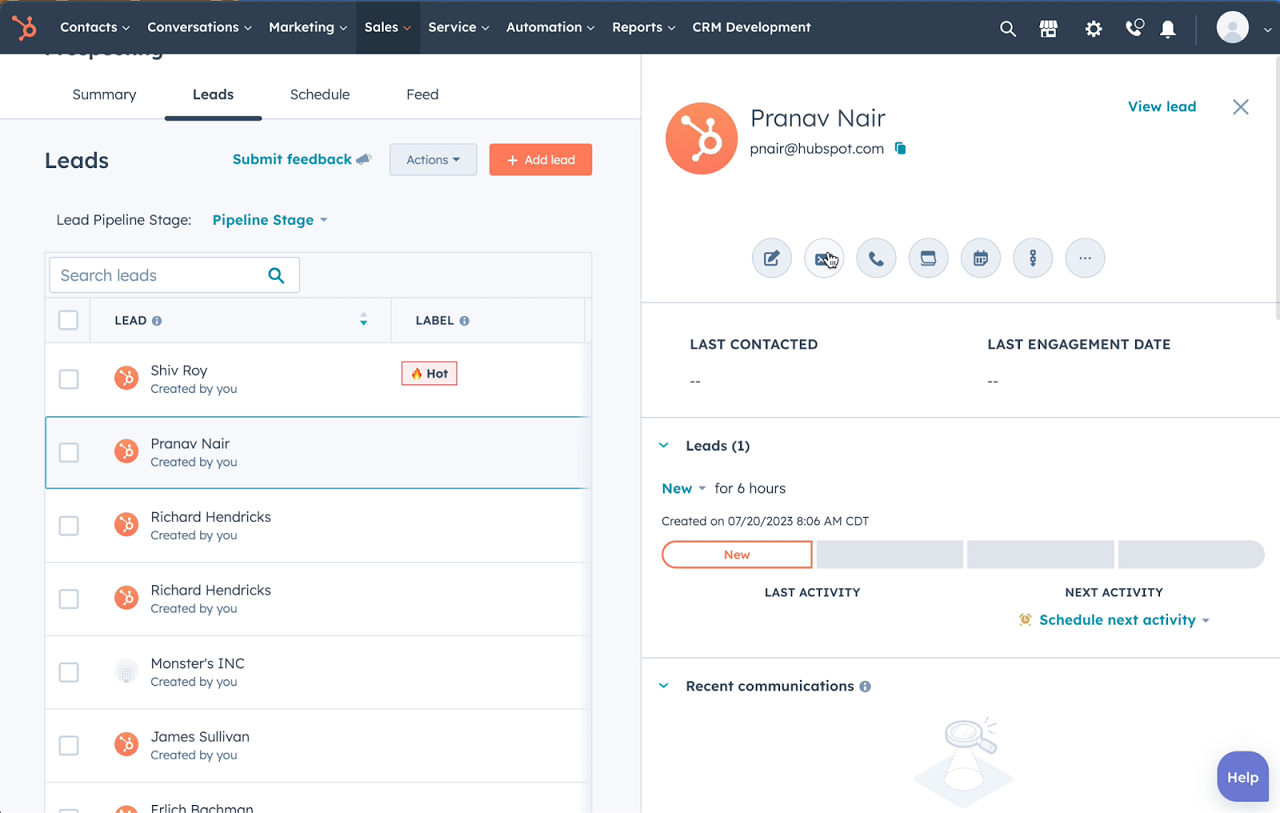
Task: Click the info icon beside Recent communications
Action: 865,686
